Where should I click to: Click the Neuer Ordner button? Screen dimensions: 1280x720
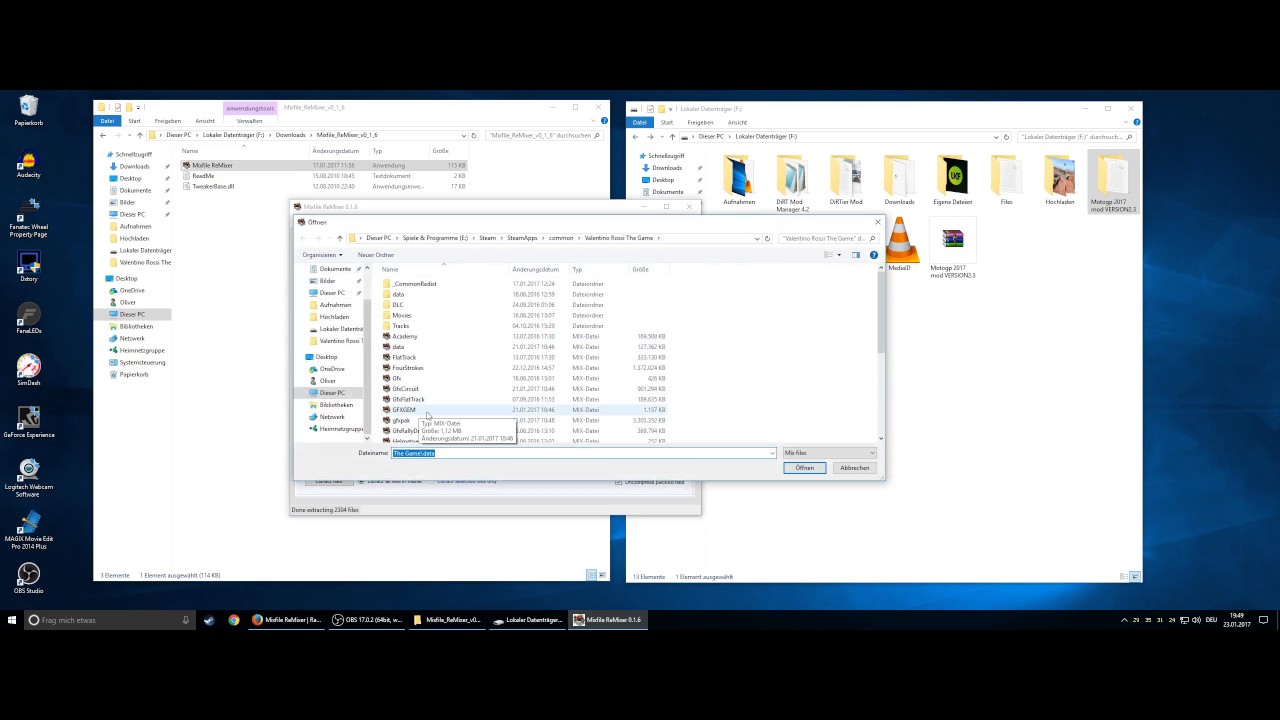coord(376,255)
